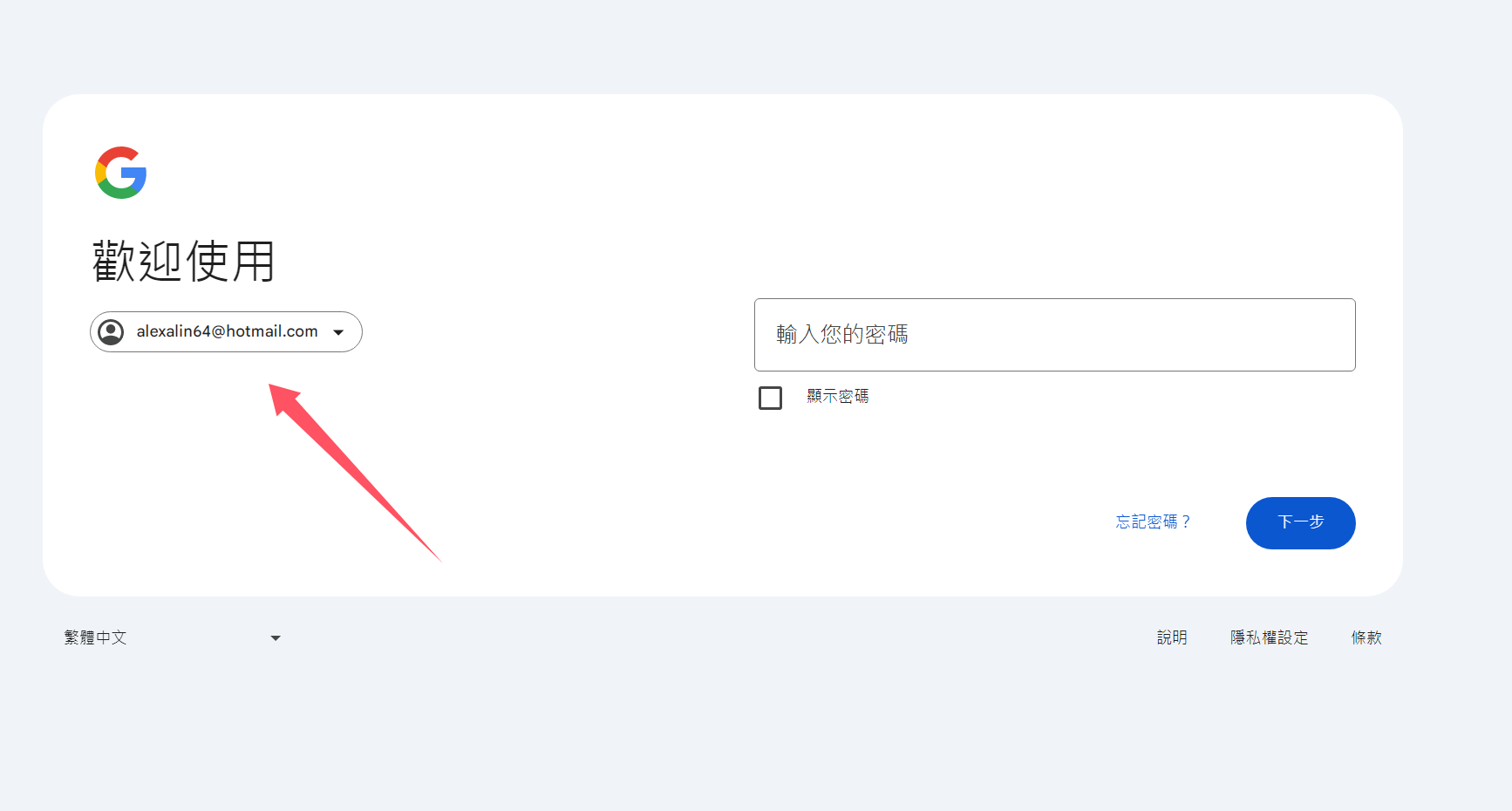The width and height of the screenshot is (1512, 811).
Task: Open the 忘記密碼？ link
Action: tap(1153, 522)
